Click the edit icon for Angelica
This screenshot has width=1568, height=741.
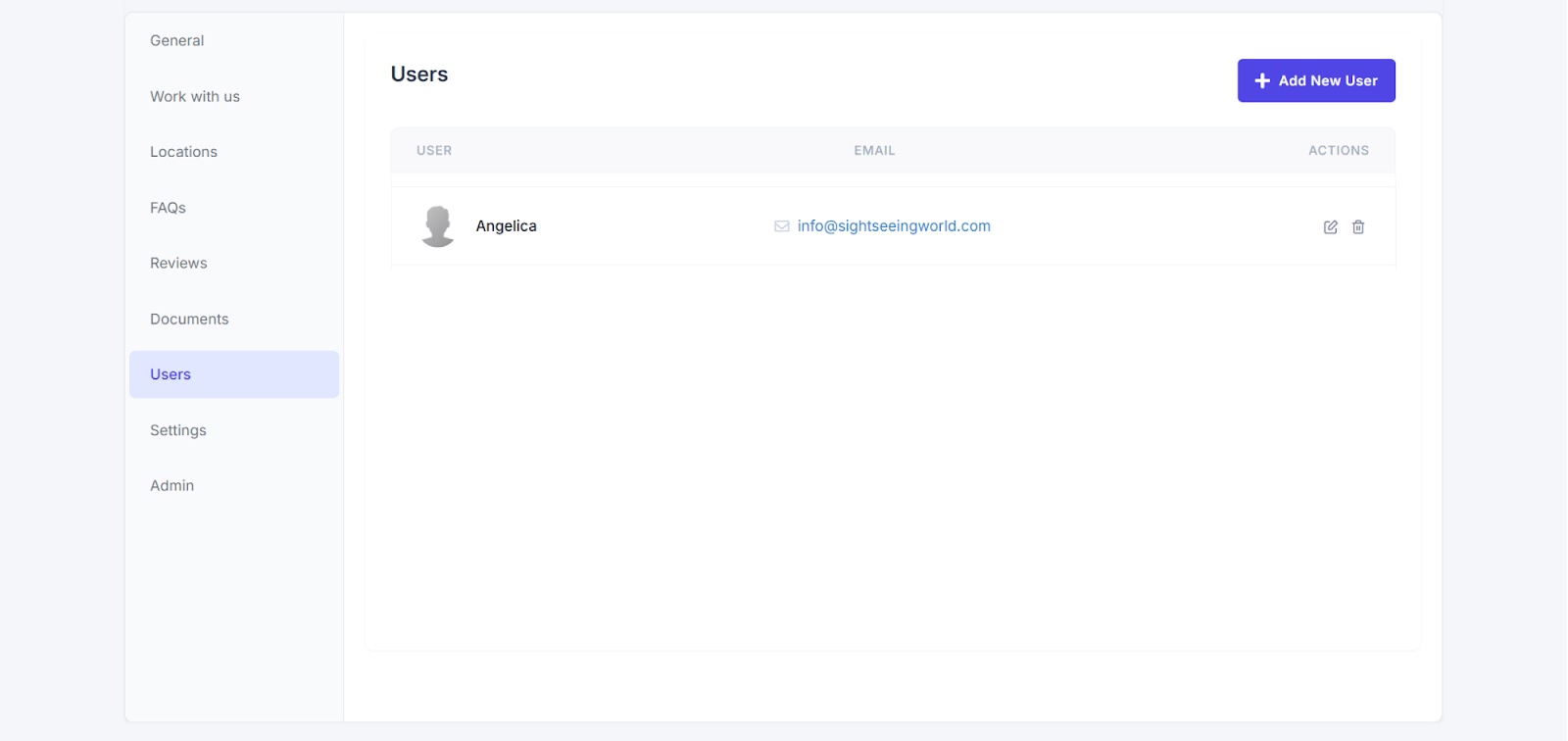(1330, 227)
